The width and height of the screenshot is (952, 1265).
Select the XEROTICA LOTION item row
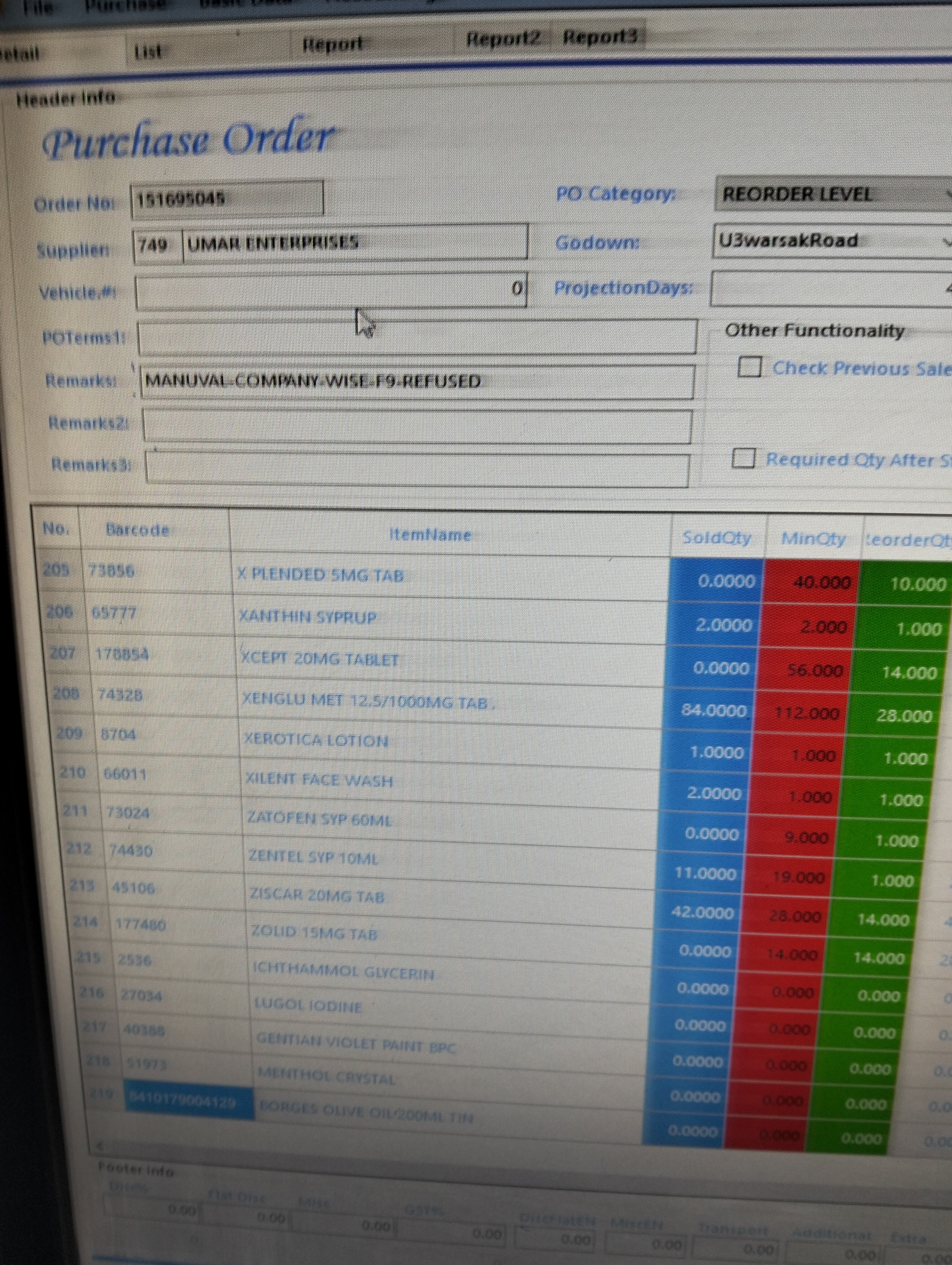click(x=316, y=741)
